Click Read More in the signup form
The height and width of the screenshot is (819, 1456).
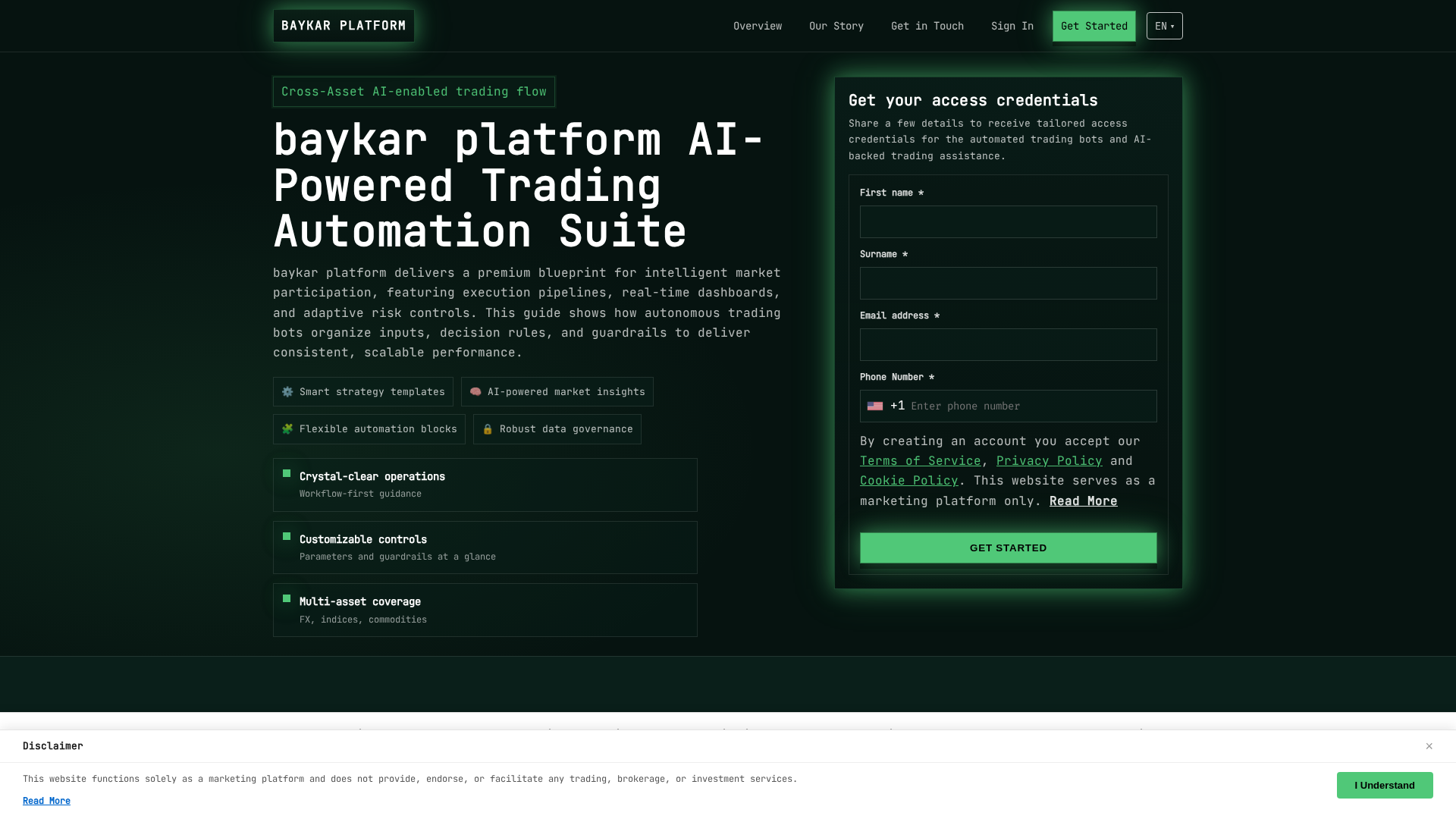1083,501
